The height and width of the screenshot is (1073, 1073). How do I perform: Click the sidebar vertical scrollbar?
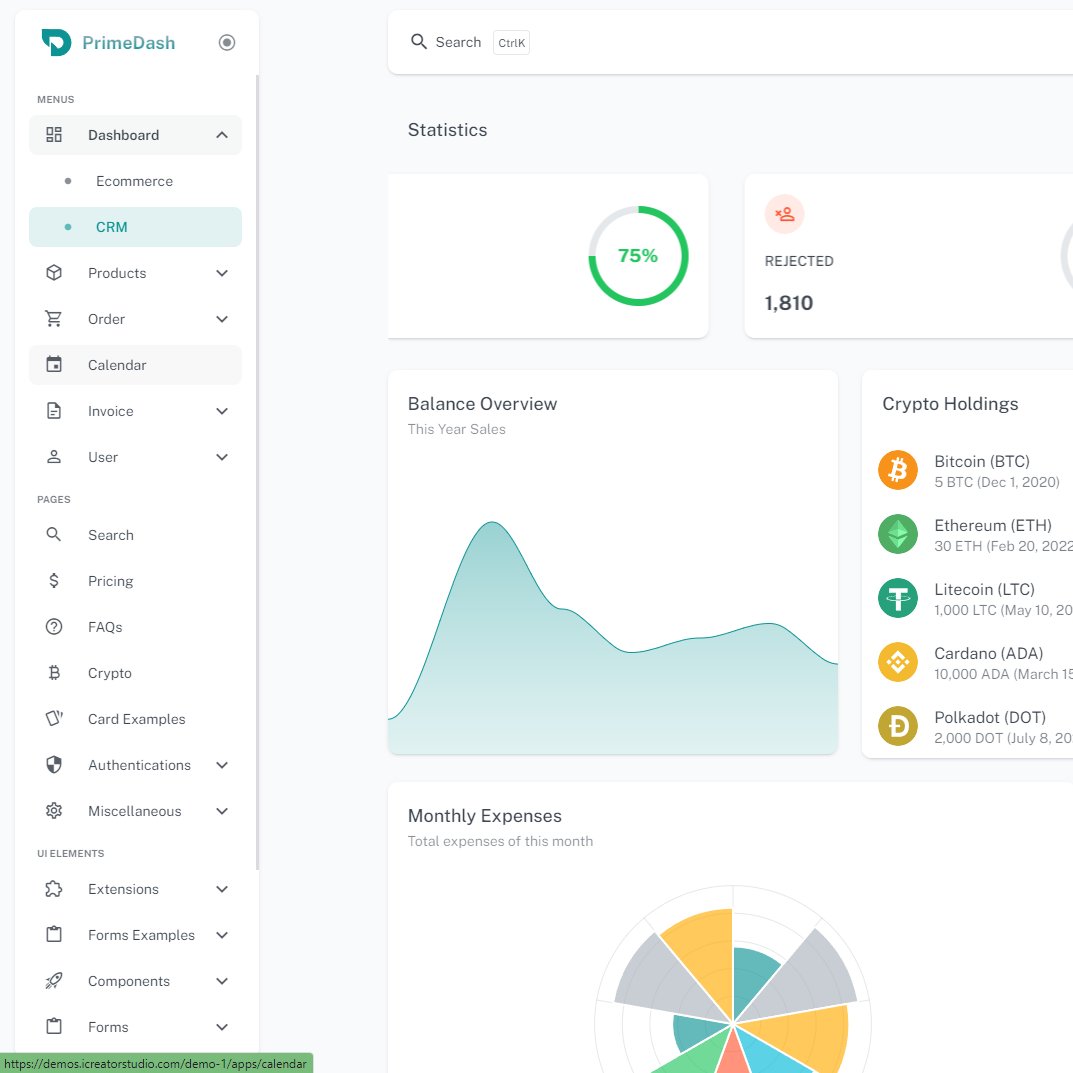coord(257,472)
